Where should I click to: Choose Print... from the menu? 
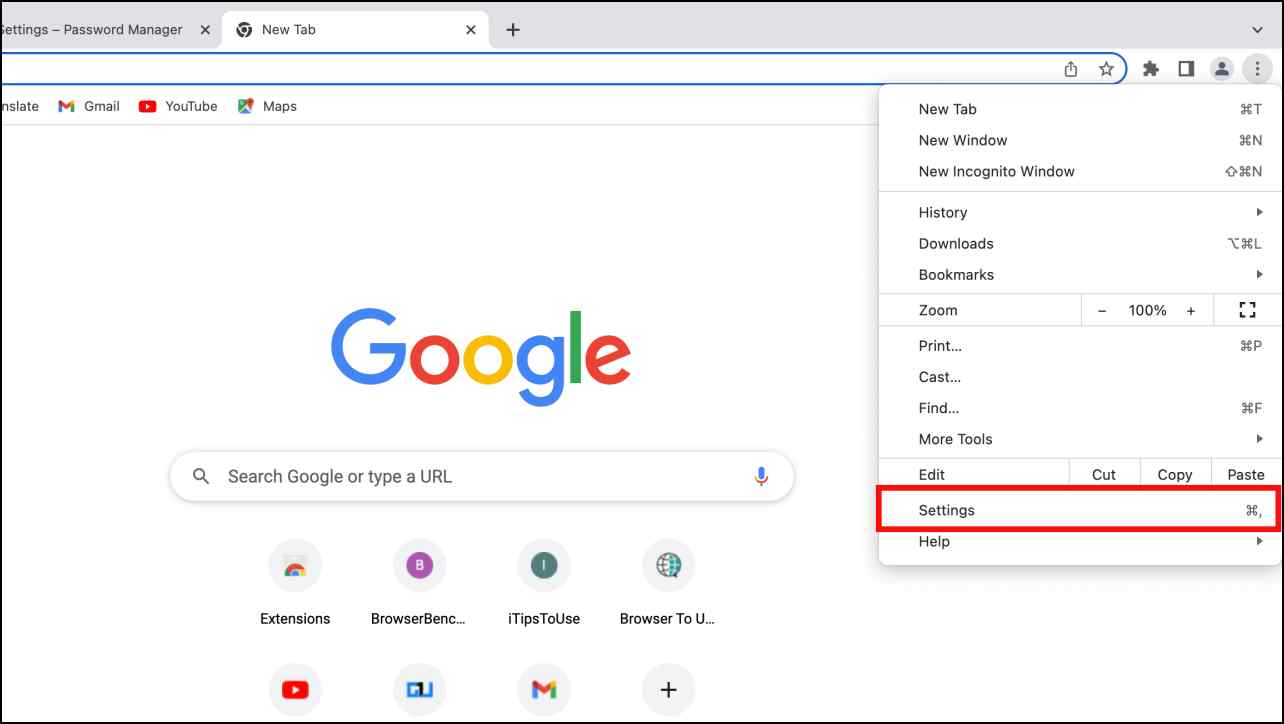(x=1080, y=346)
